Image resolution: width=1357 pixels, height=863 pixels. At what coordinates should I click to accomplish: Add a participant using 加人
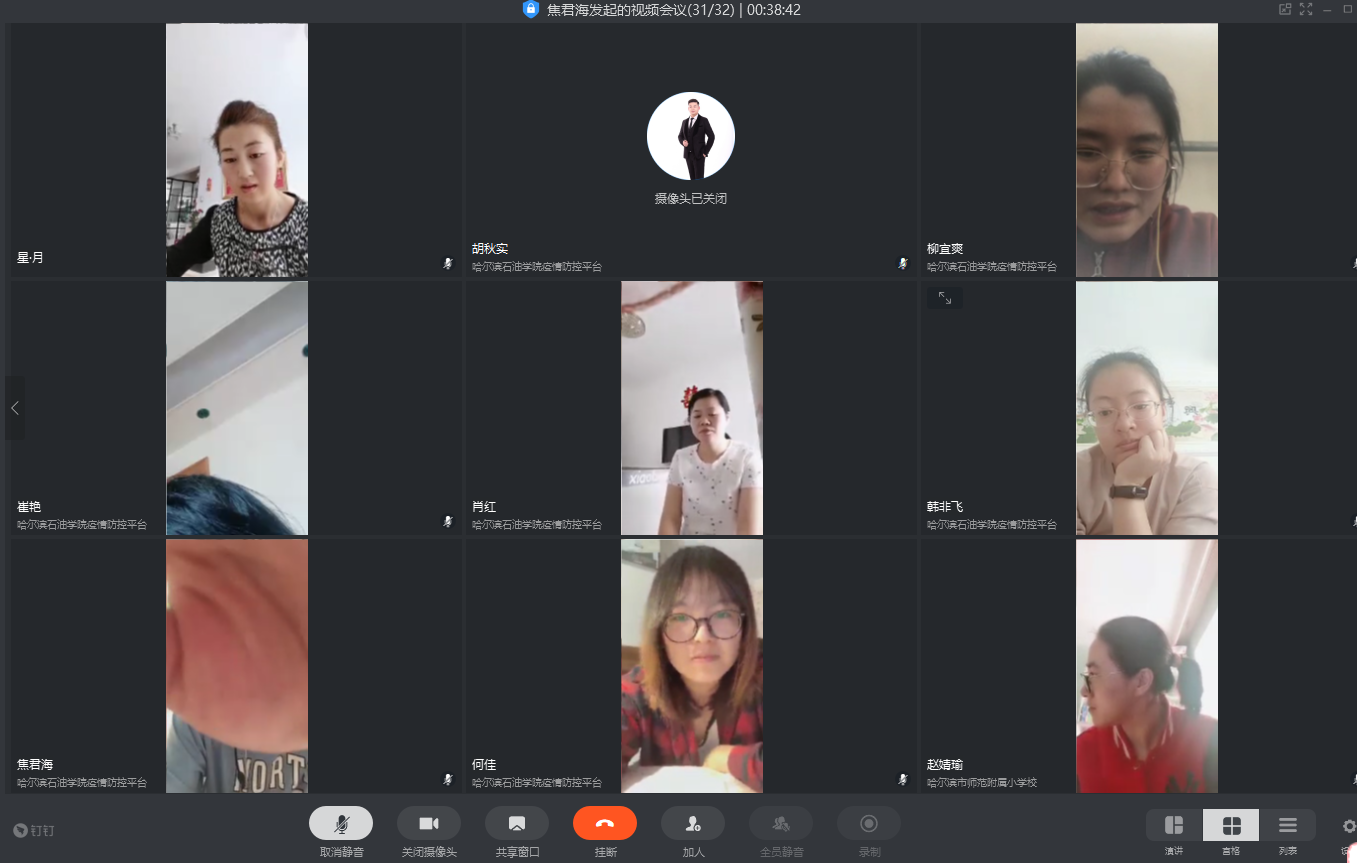693,823
